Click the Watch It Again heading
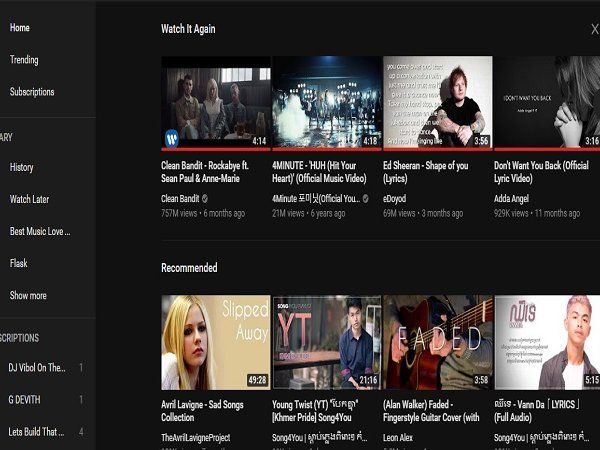Viewport: 600px width, 450px height. [x=188, y=29]
